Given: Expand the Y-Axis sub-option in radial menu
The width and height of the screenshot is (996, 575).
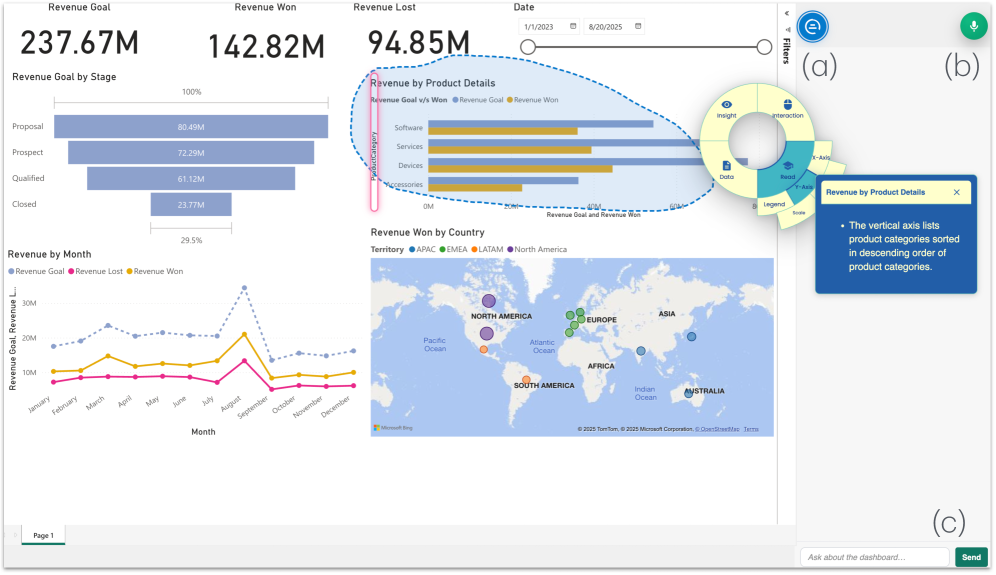Looking at the screenshot, I should [x=805, y=187].
